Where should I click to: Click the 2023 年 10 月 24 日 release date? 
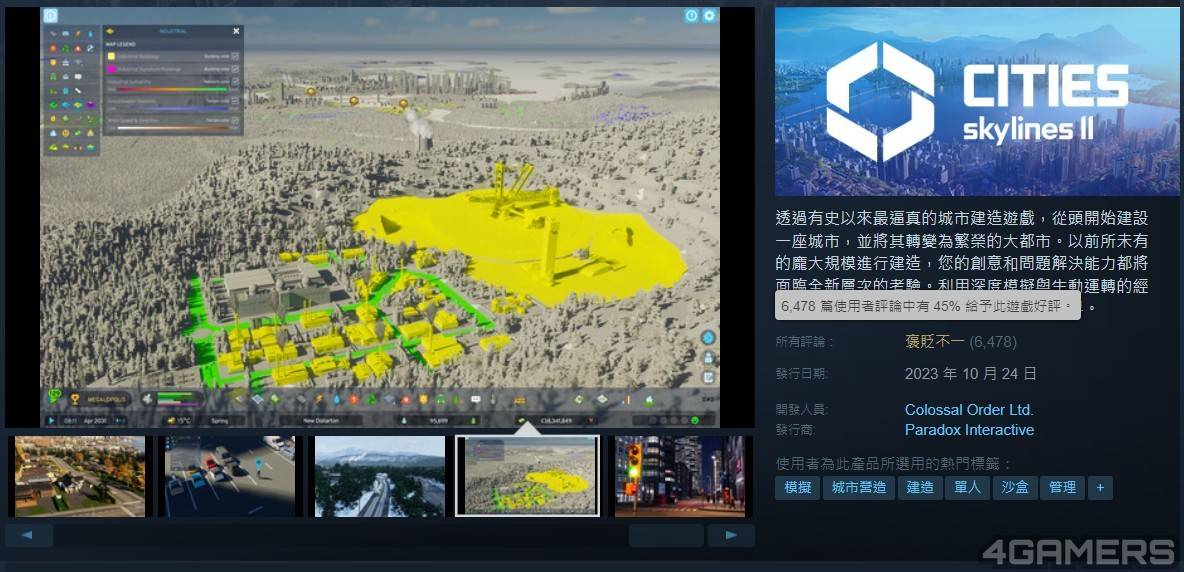[x=971, y=374]
